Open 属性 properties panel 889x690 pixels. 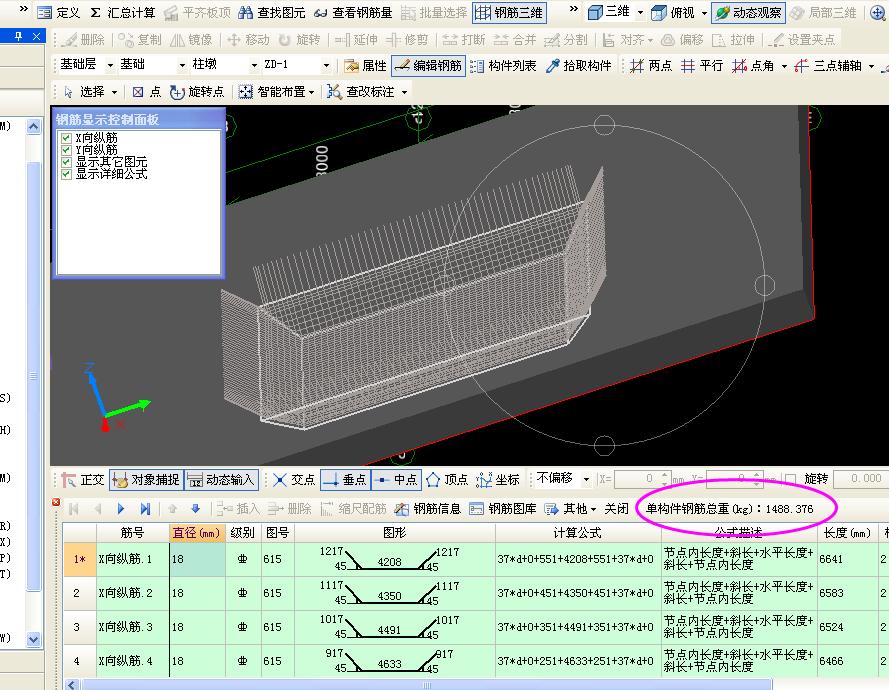pyautogui.click(x=366, y=66)
